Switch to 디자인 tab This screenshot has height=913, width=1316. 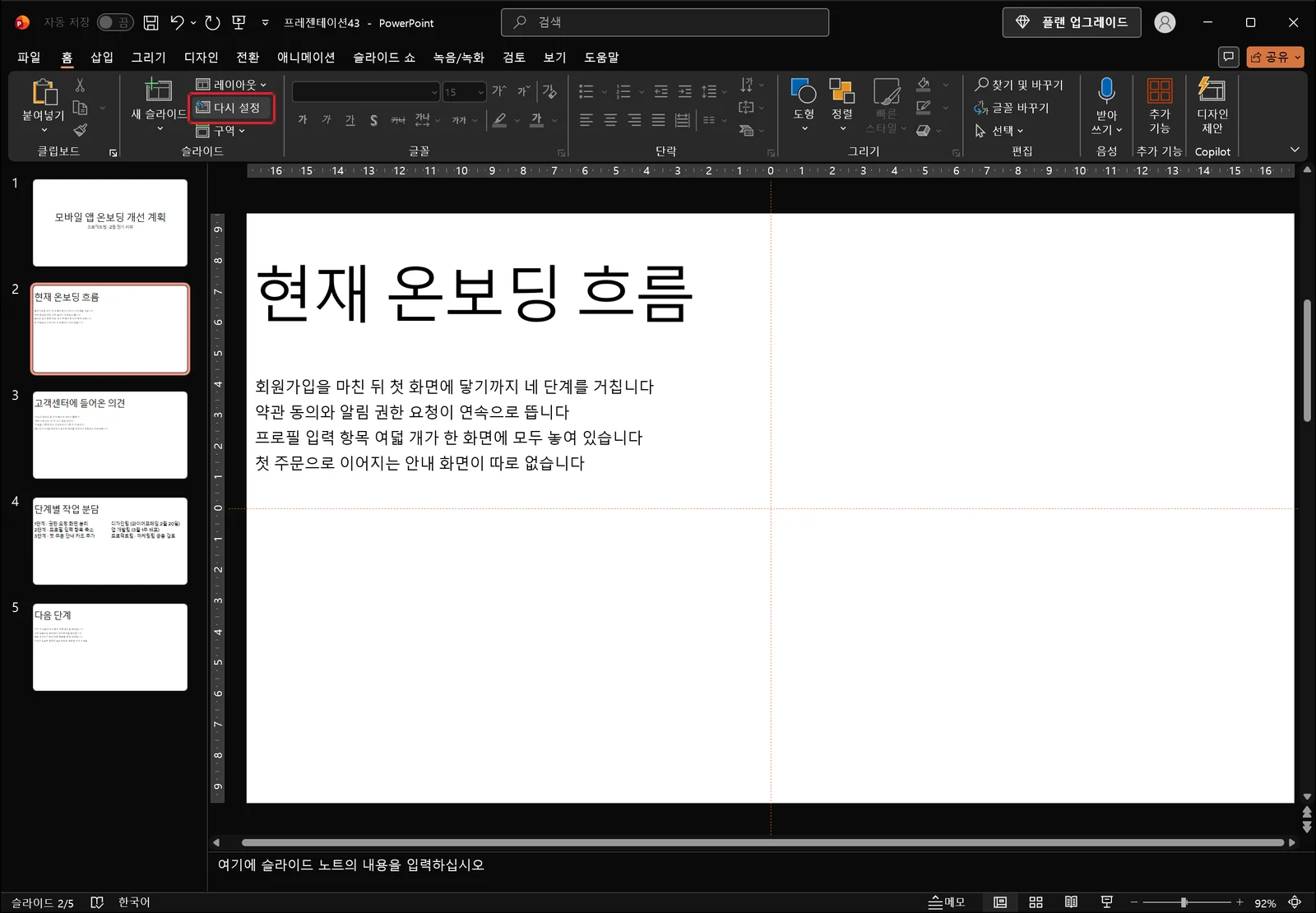[x=202, y=57]
